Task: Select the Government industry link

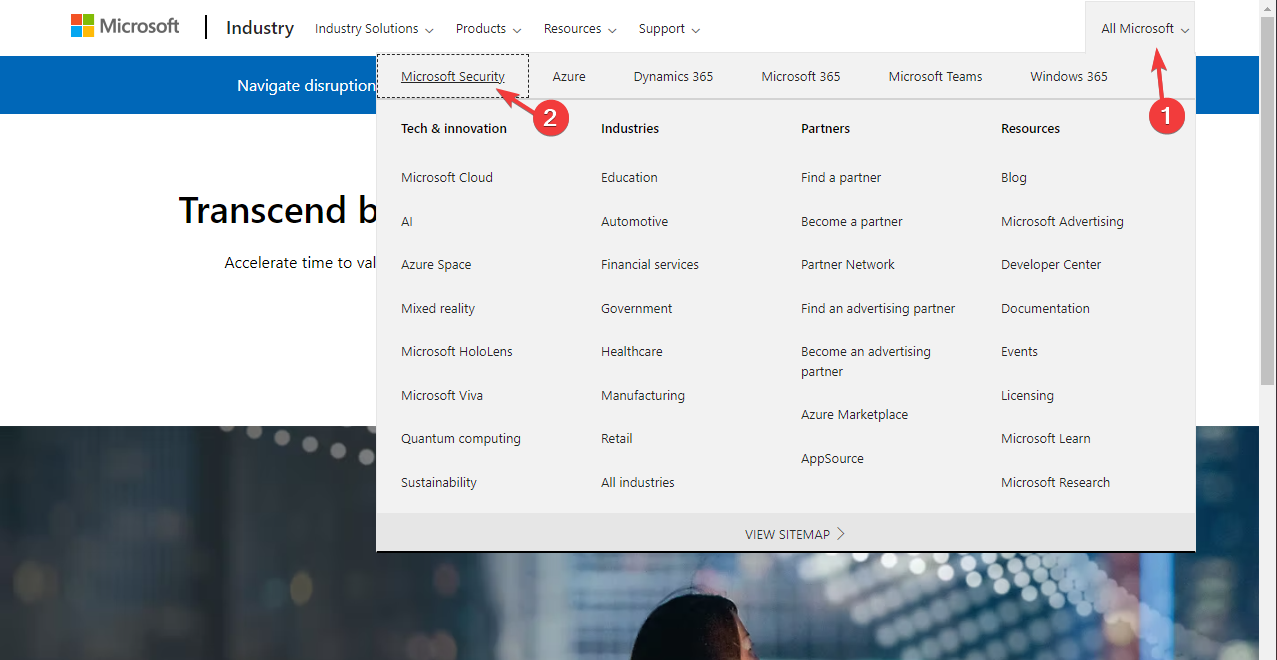Action: (637, 309)
